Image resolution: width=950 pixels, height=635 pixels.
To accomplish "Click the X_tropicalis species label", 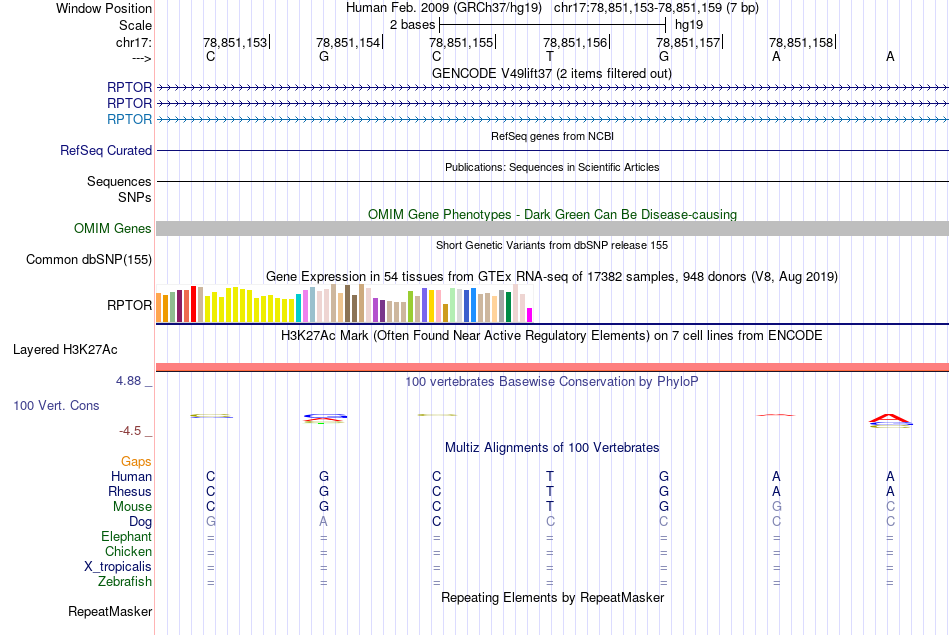I will (x=118, y=567).
